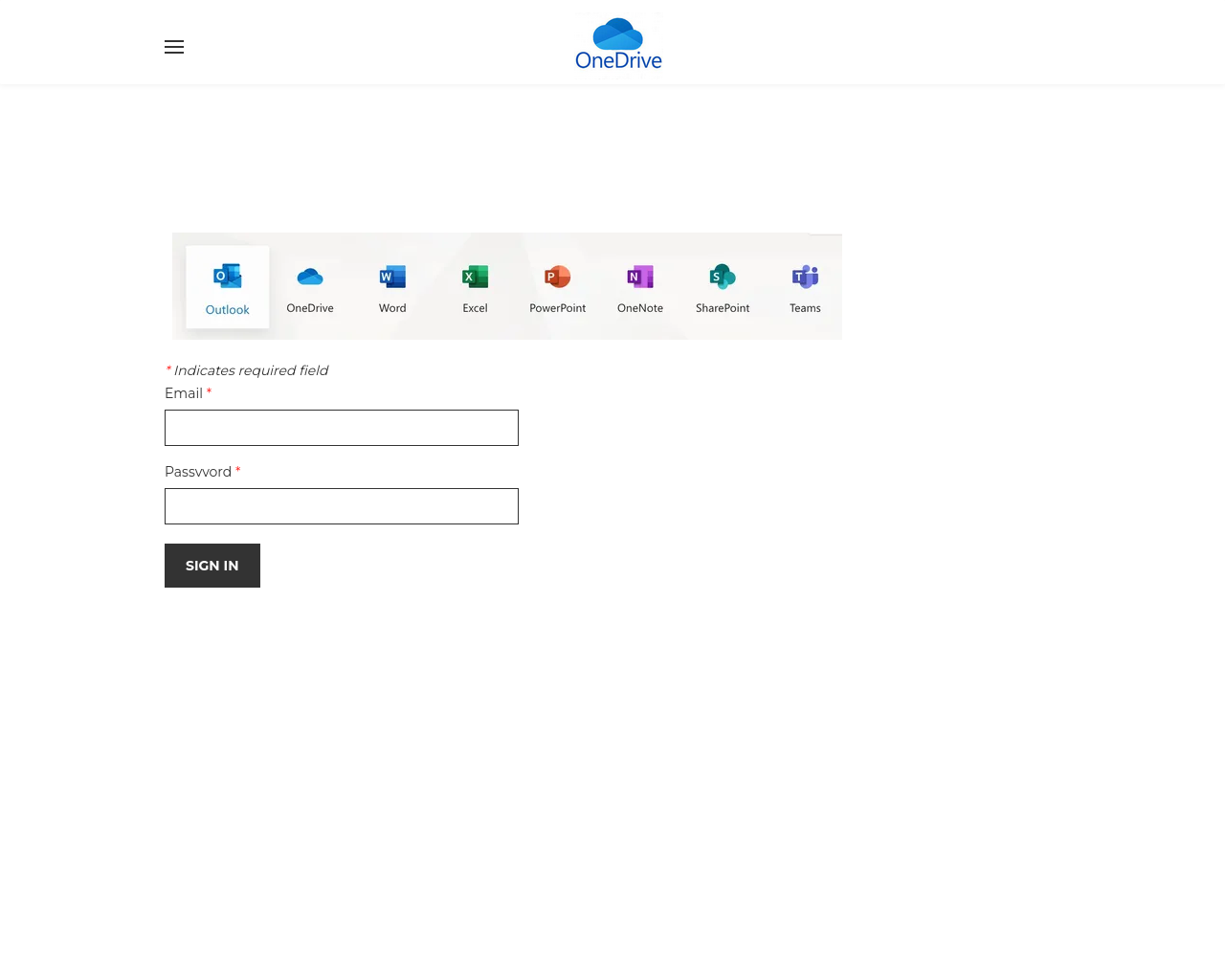Focus the Email input field

tap(342, 428)
